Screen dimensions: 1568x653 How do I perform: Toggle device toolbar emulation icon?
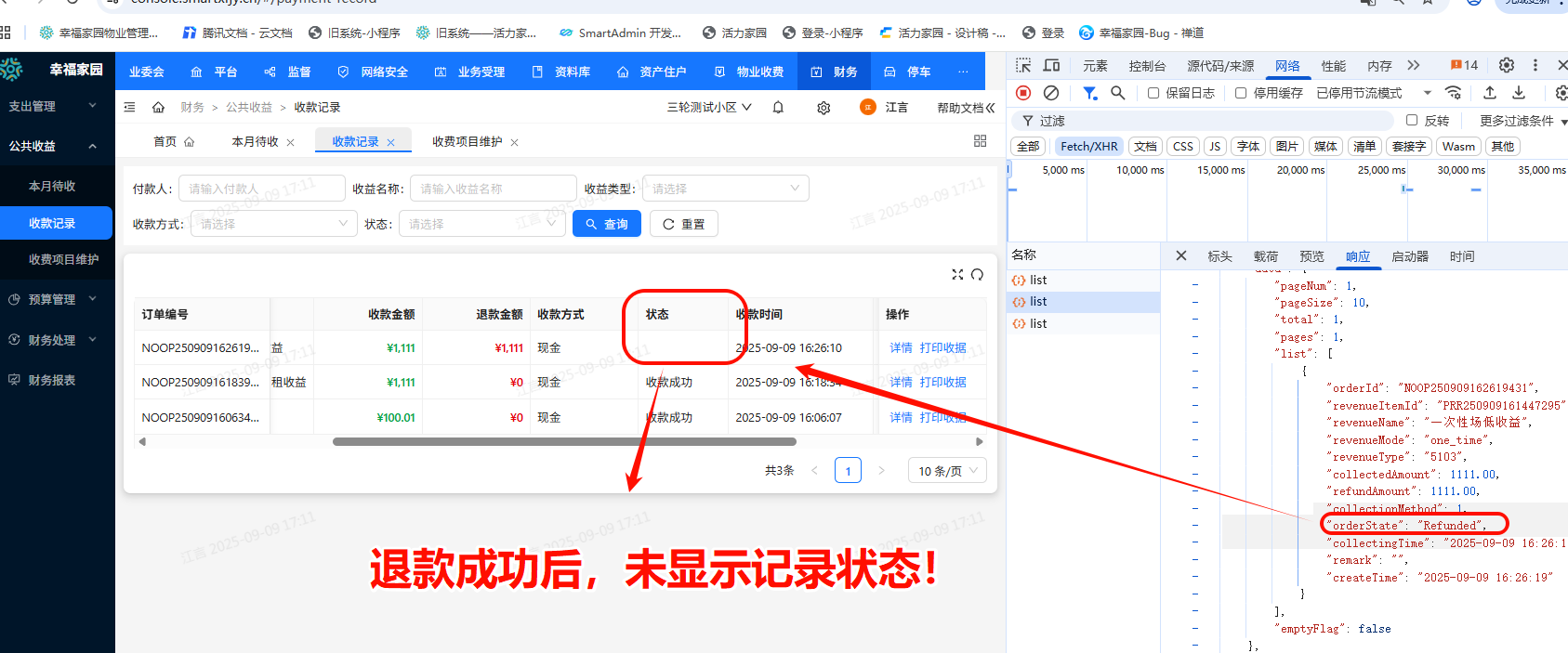1051,66
